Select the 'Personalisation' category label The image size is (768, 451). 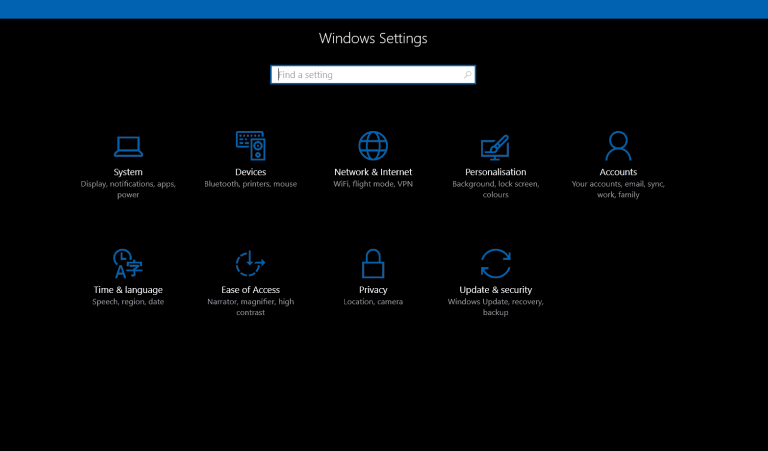pyautogui.click(x=496, y=172)
